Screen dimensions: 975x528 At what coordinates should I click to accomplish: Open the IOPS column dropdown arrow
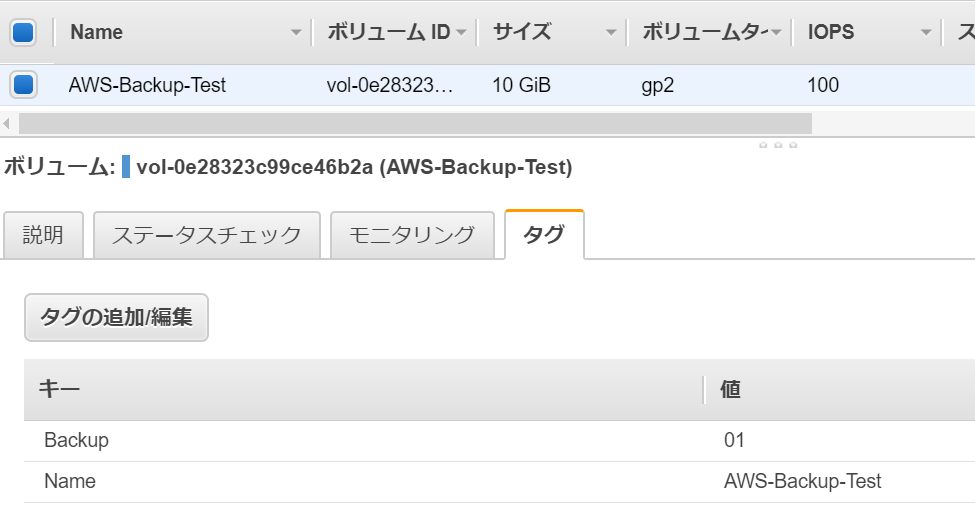pyautogui.click(x=926, y=33)
